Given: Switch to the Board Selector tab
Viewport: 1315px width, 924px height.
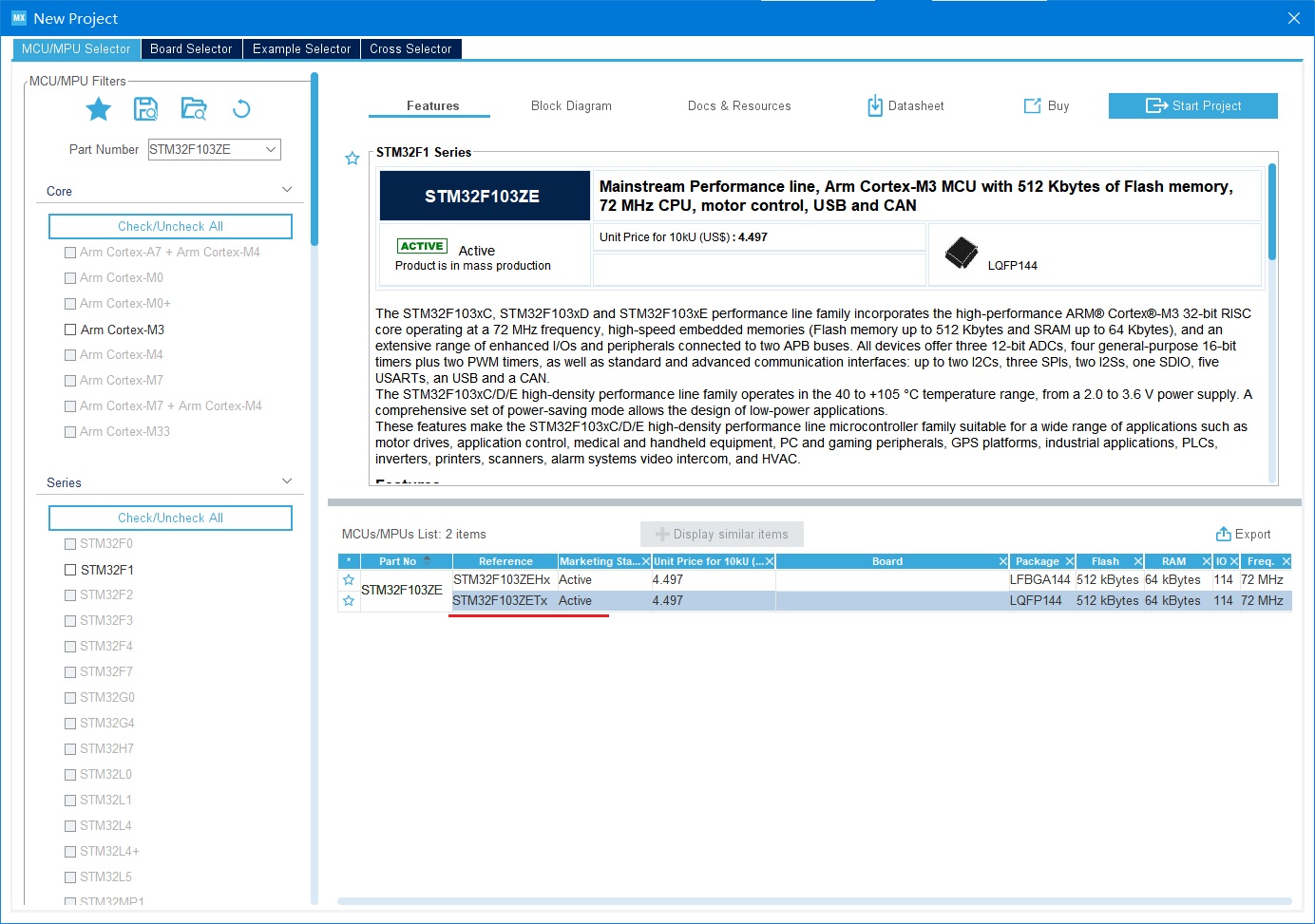Looking at the screenshot, I should click(191, 49).
